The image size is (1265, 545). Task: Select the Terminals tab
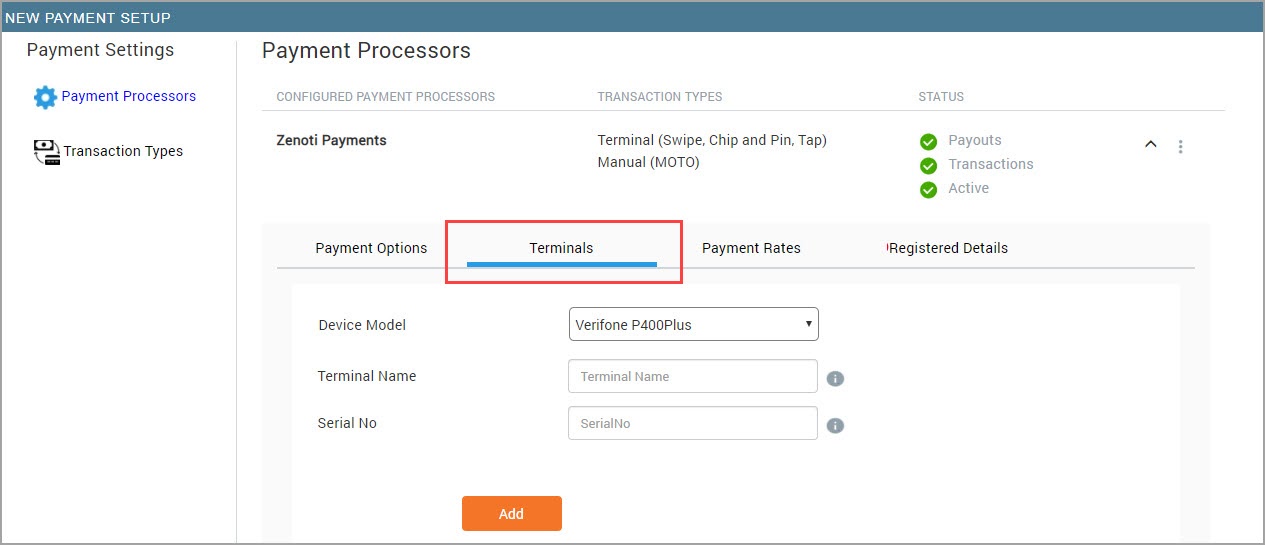(561, 248)
